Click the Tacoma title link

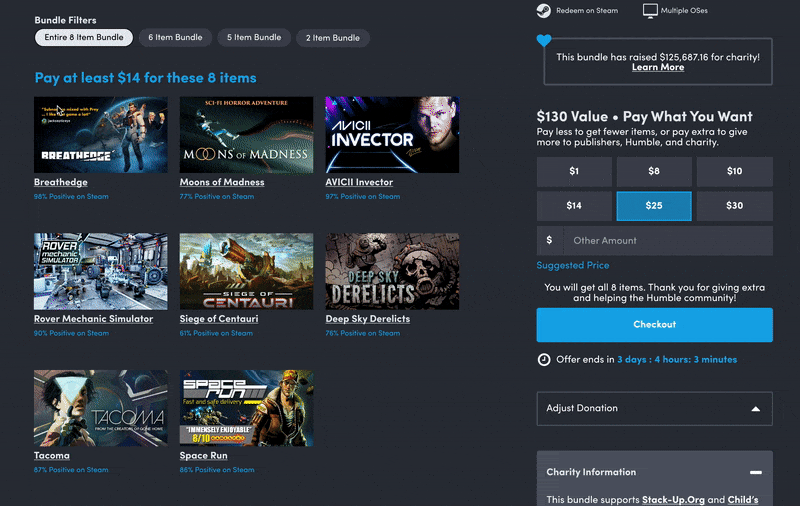52,456
